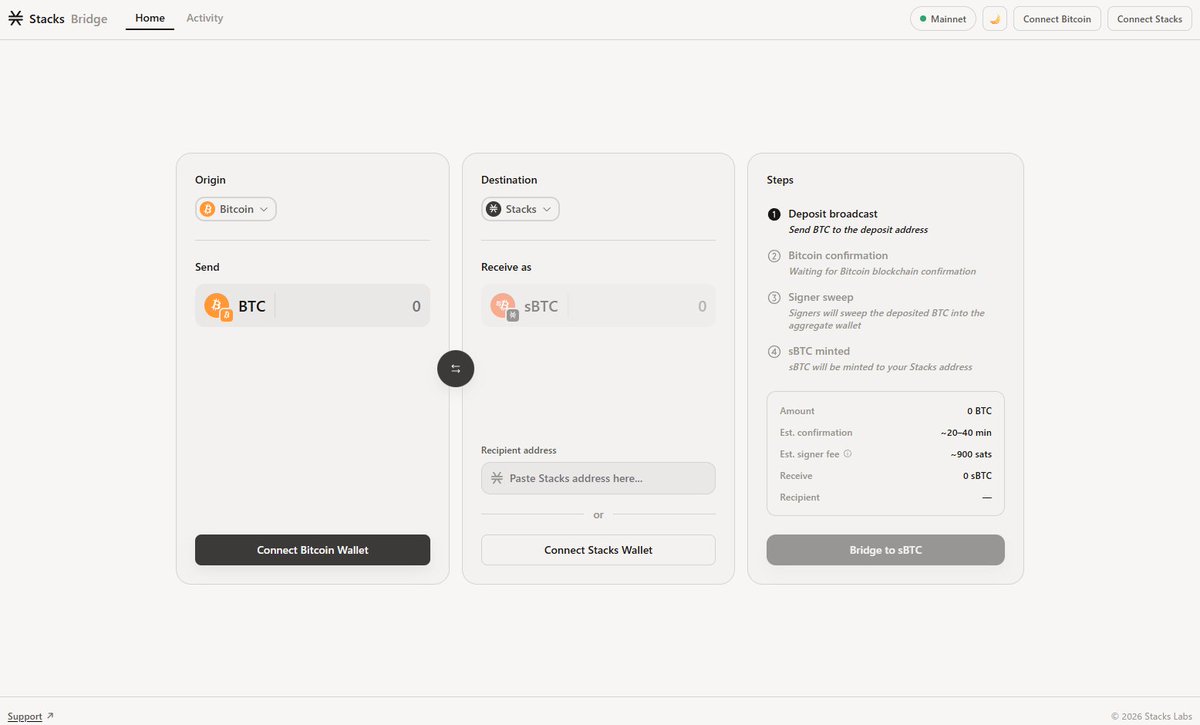The height and width of the screenshot is (725, 1200).
Task: Open the Support link in footer
Action: (25, 716)
